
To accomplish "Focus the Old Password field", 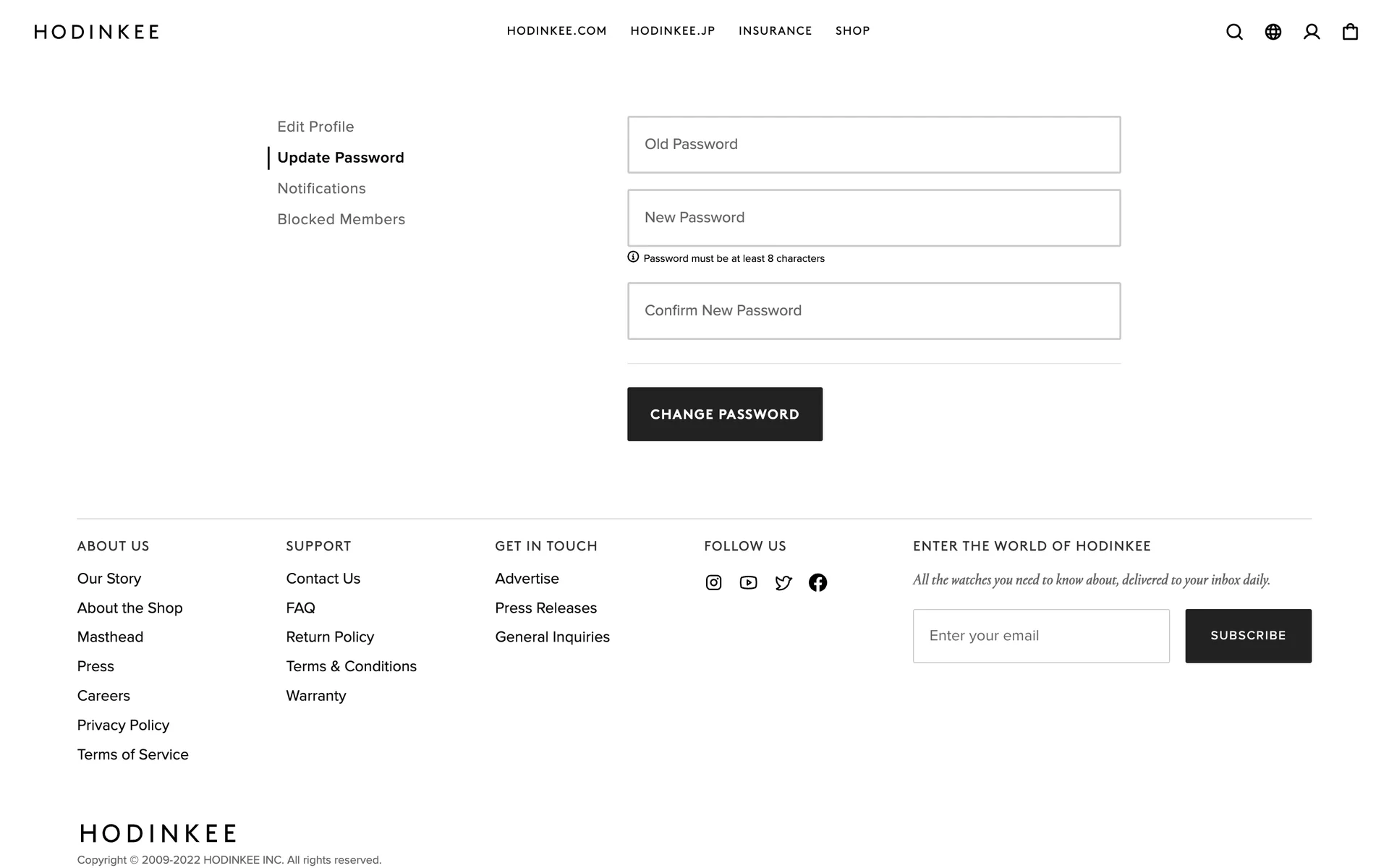I will pos(874,145).
